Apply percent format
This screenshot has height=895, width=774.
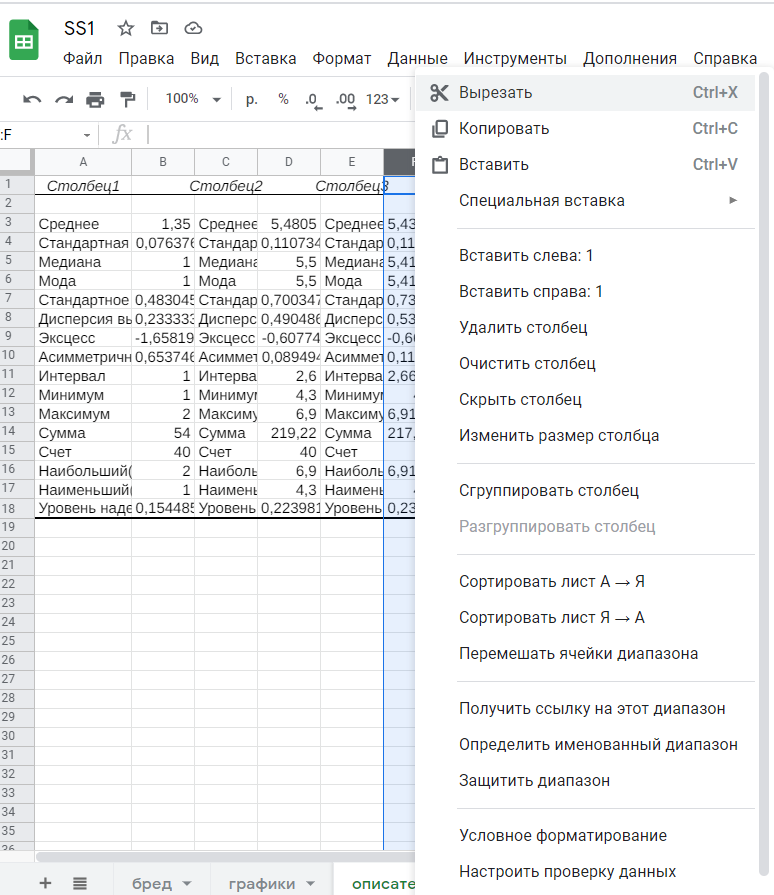point(283,99)
